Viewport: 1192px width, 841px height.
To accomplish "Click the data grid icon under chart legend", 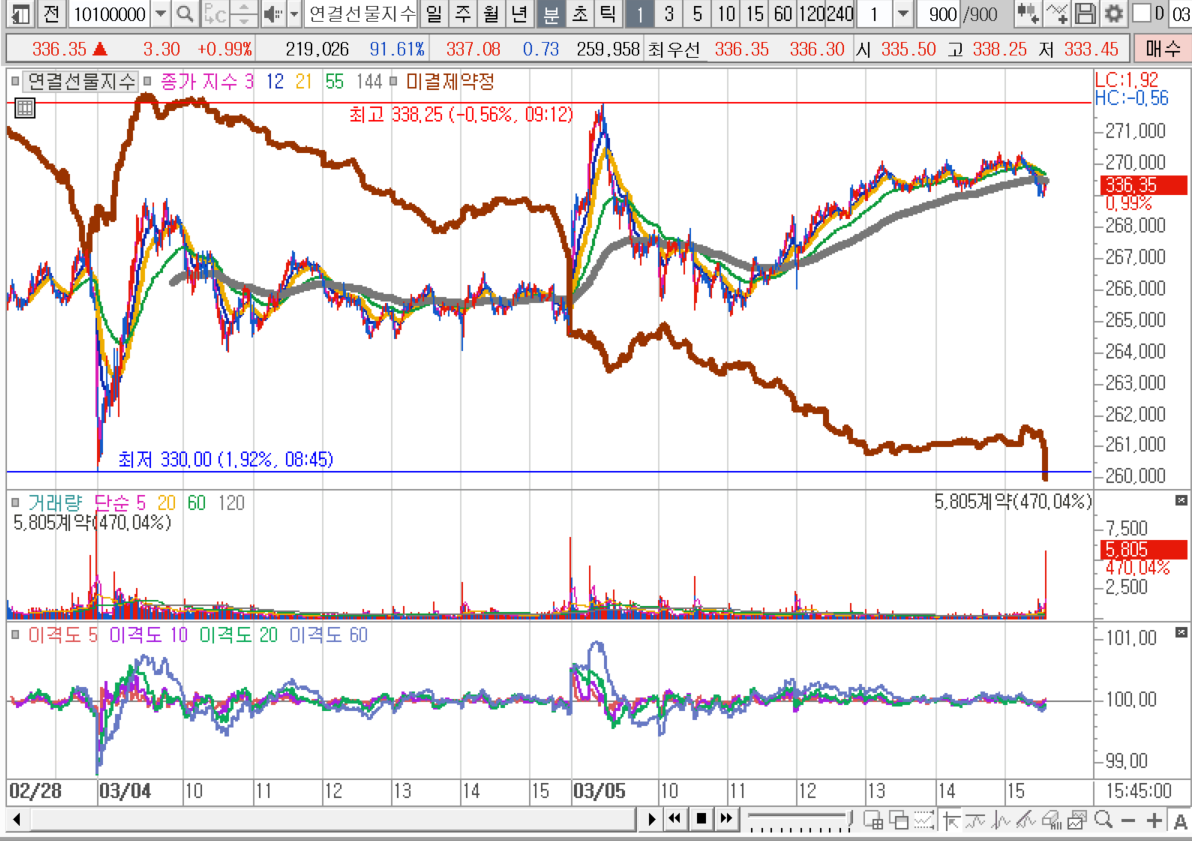I will click(x=25, y=109).
